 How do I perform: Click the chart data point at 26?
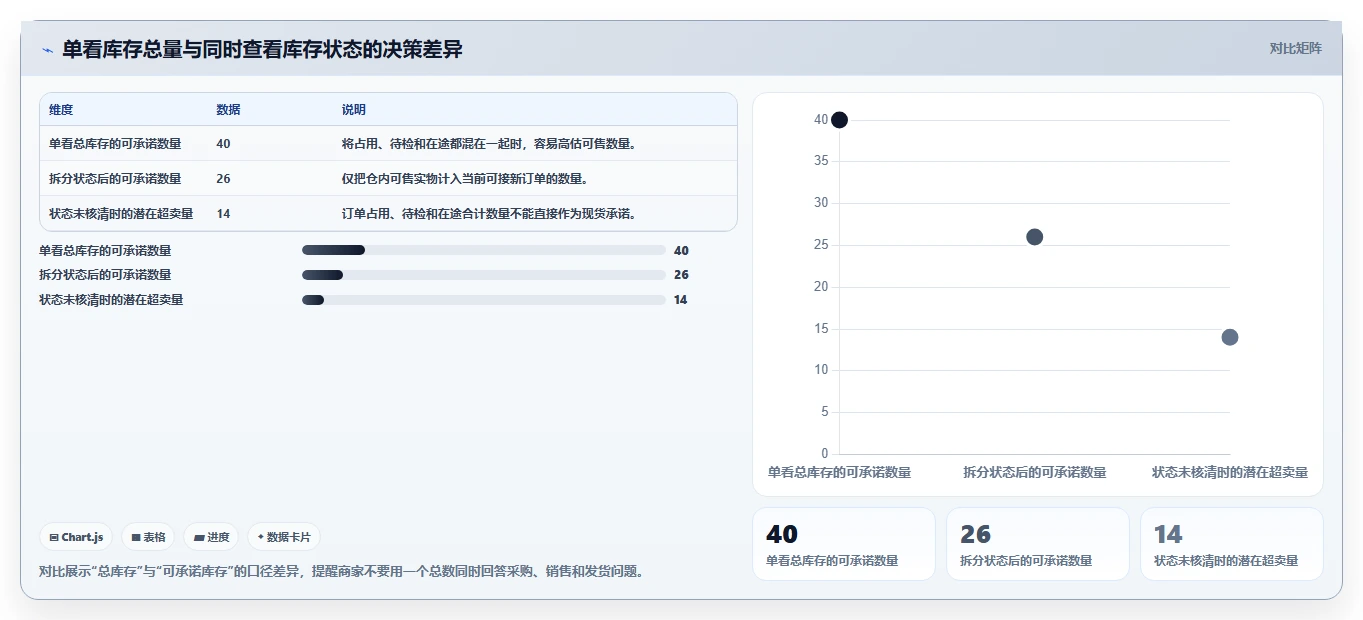(x=1035, y=237)
